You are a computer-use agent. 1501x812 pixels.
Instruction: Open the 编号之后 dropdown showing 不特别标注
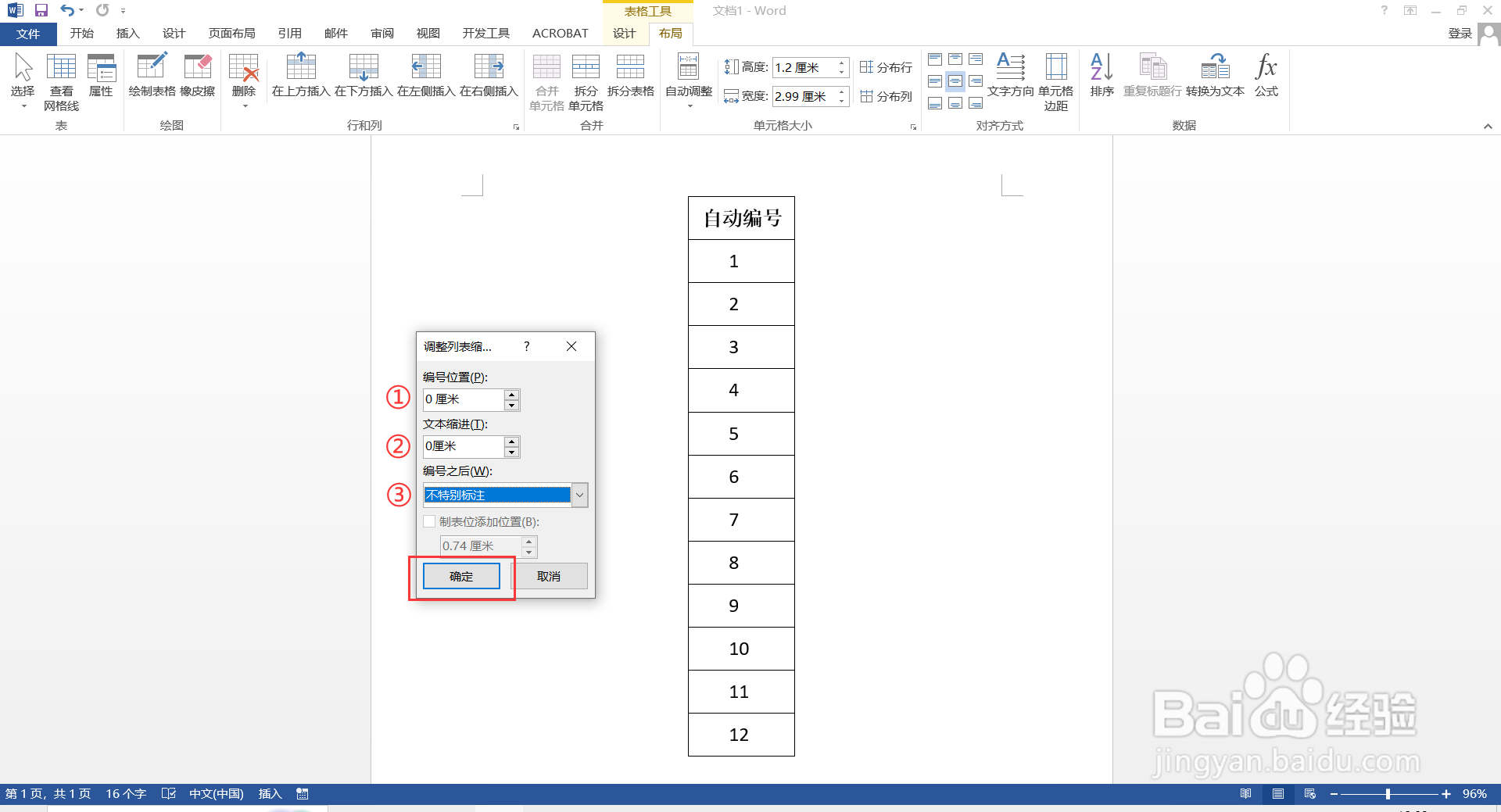pyautogui.click(x=579, y=495)
